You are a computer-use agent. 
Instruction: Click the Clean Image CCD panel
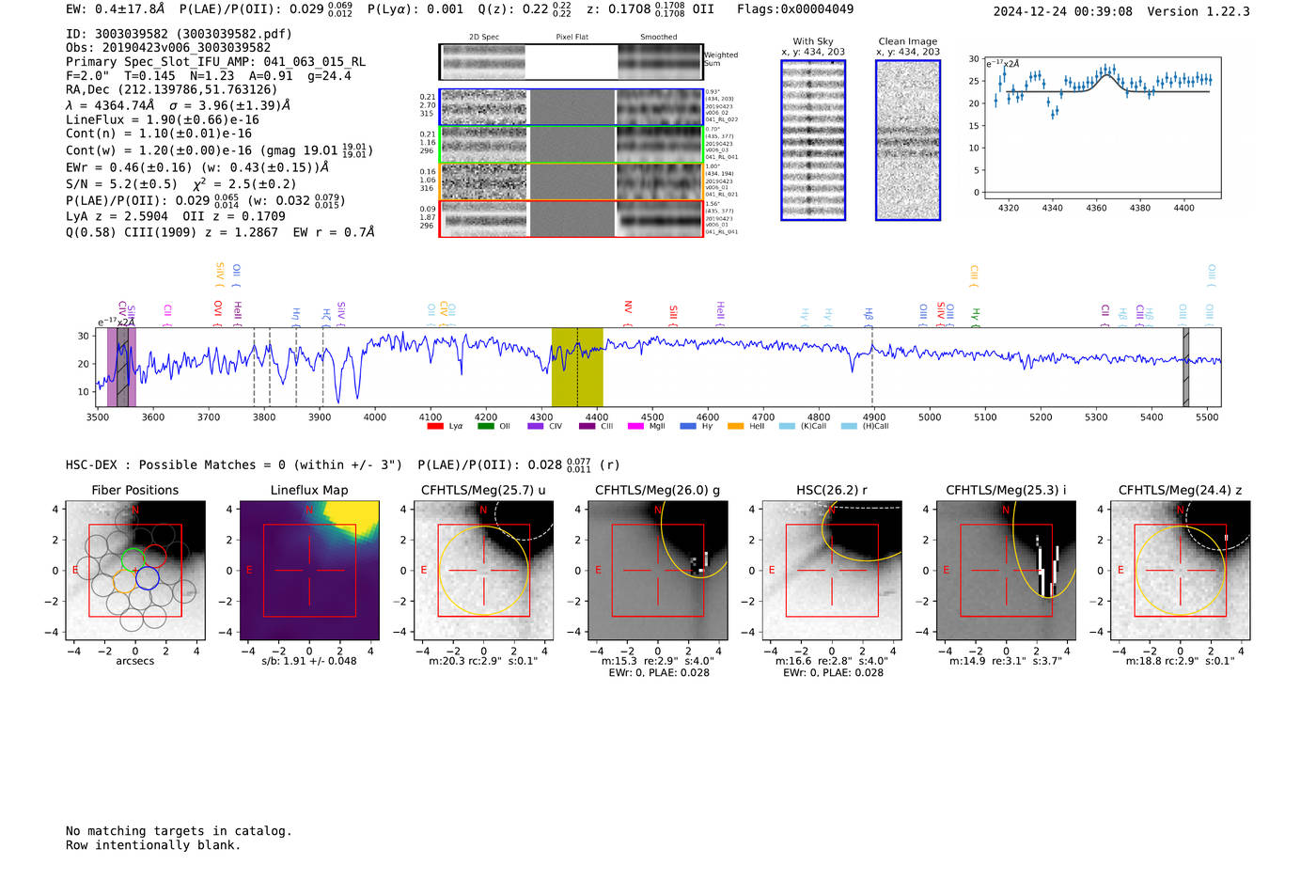pyautogui.click(x=908, y=140)
